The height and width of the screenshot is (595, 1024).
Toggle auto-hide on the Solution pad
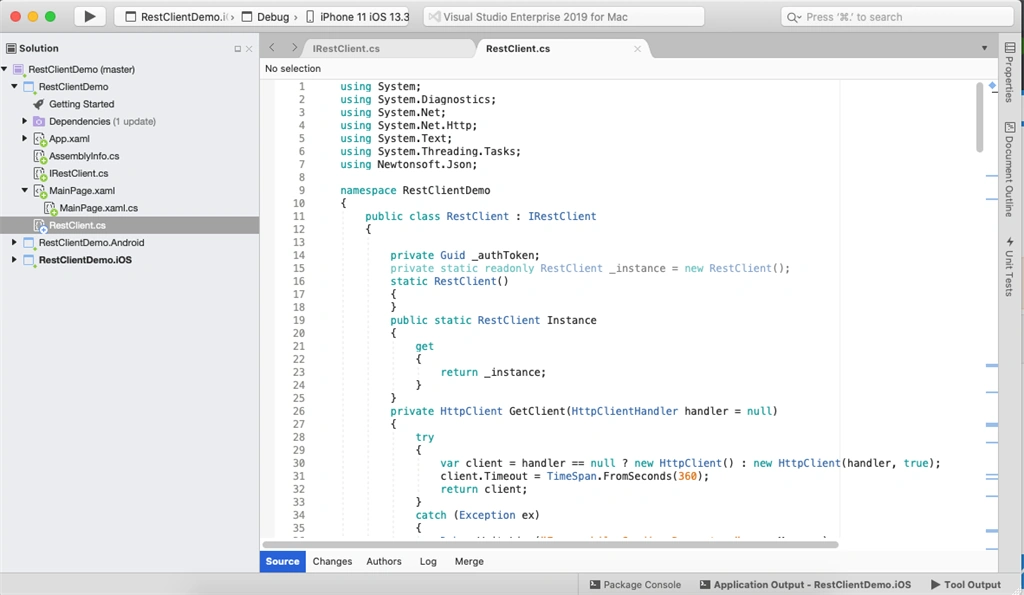coord(238,49)
